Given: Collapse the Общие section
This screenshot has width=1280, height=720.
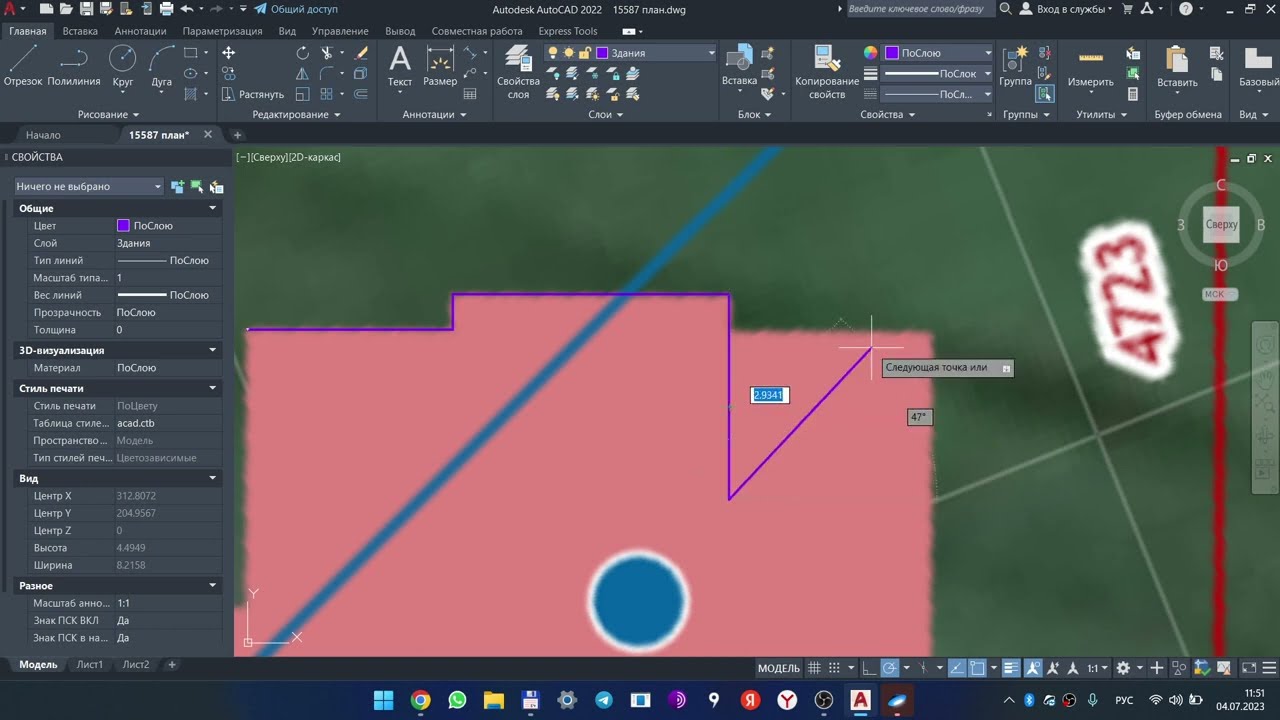Looking at the screenshot, I should click(x=212, y=208).
